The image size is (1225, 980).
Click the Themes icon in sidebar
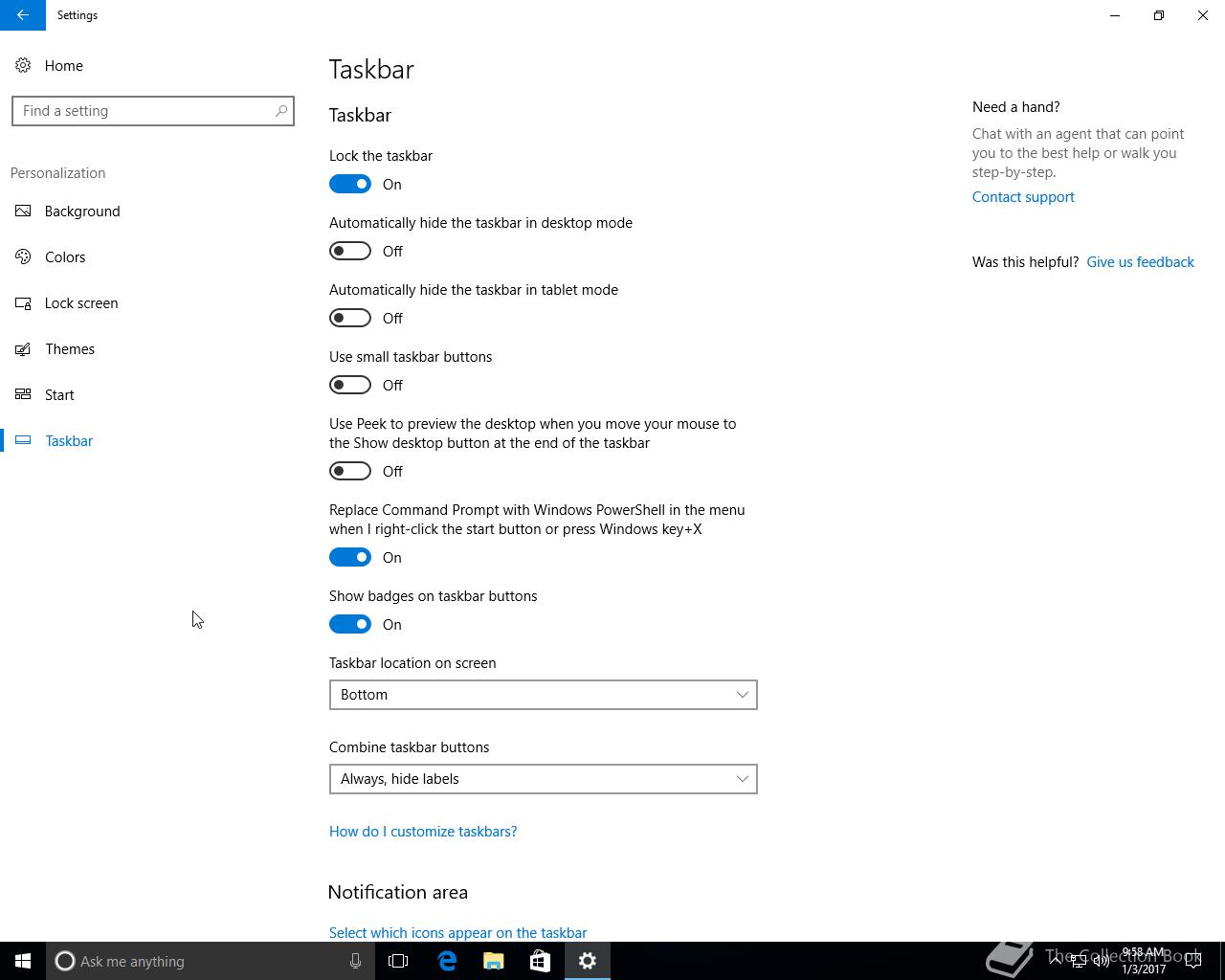coord(23,349)
